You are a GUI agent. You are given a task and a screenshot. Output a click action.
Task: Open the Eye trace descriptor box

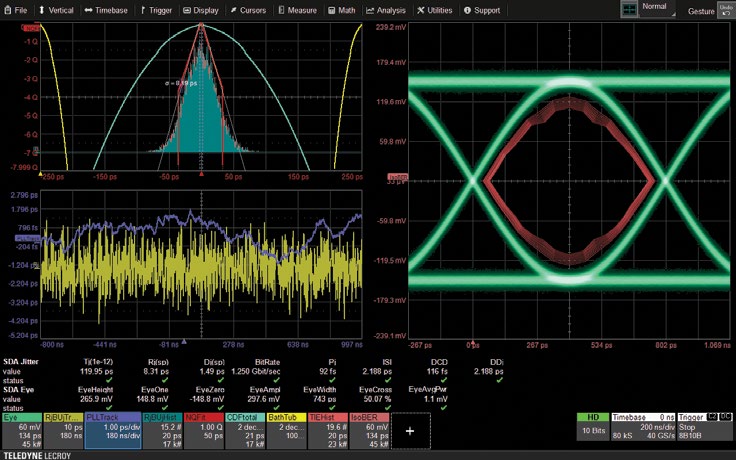point(21,429)
